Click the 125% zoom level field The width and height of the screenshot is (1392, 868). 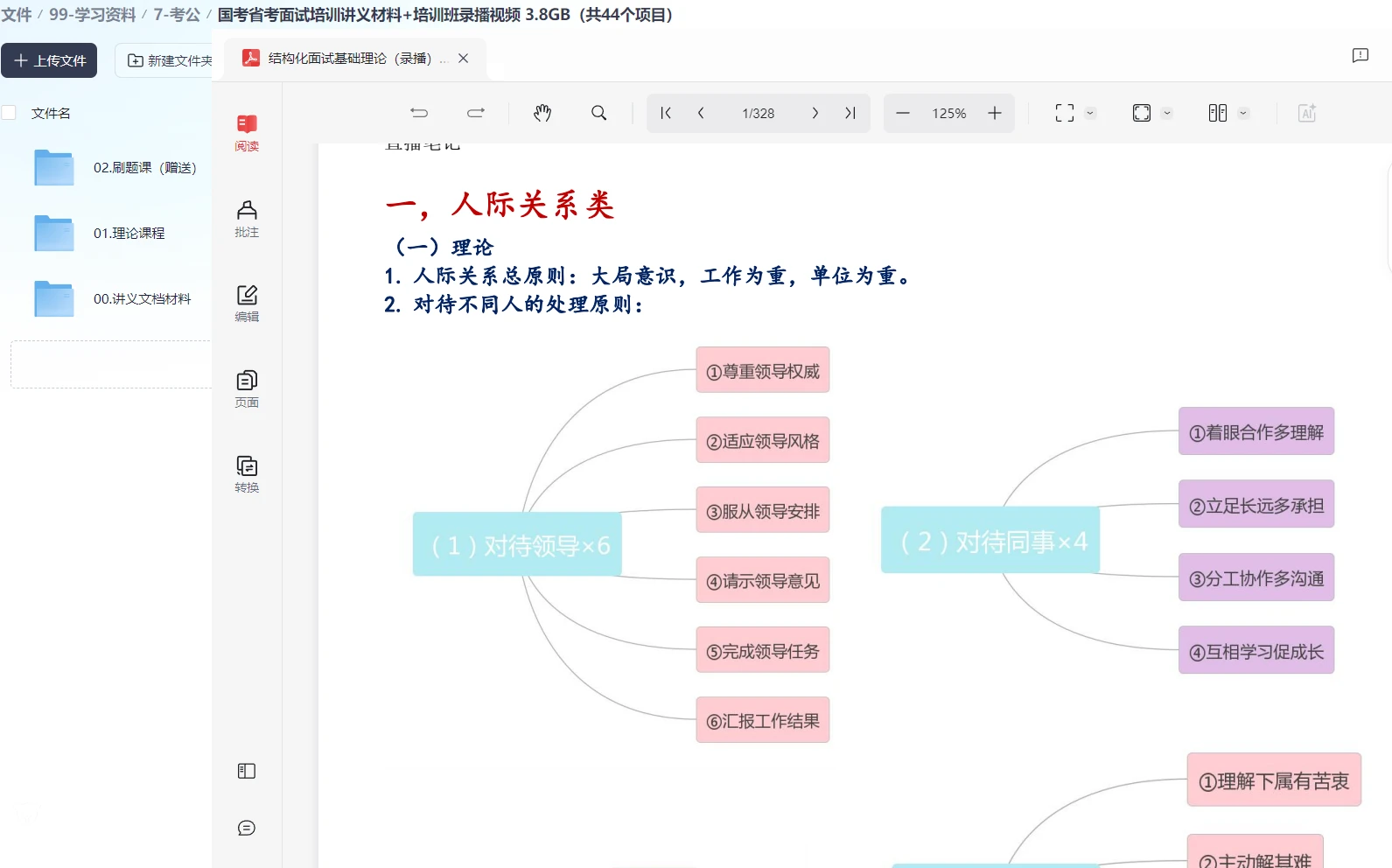tap(949, 113)
